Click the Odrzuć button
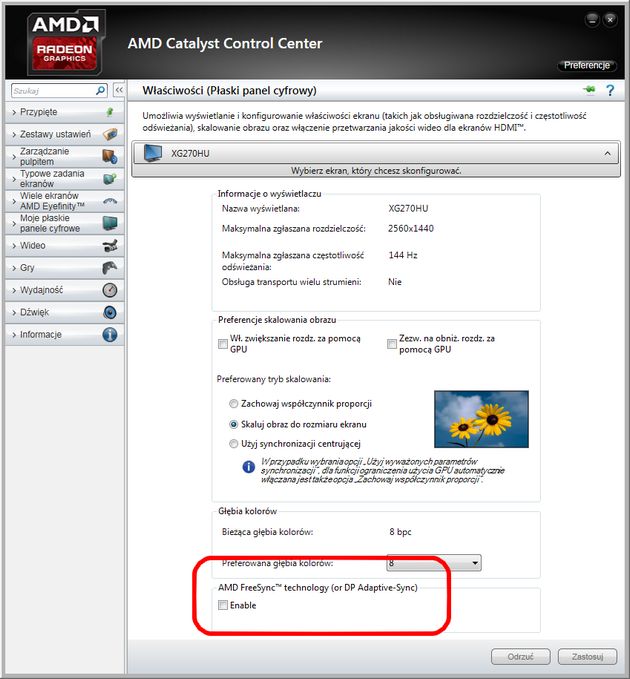Image resolution: width=630 pixels, height=679 pixels. pyautogui.click(x=520, y=656)
